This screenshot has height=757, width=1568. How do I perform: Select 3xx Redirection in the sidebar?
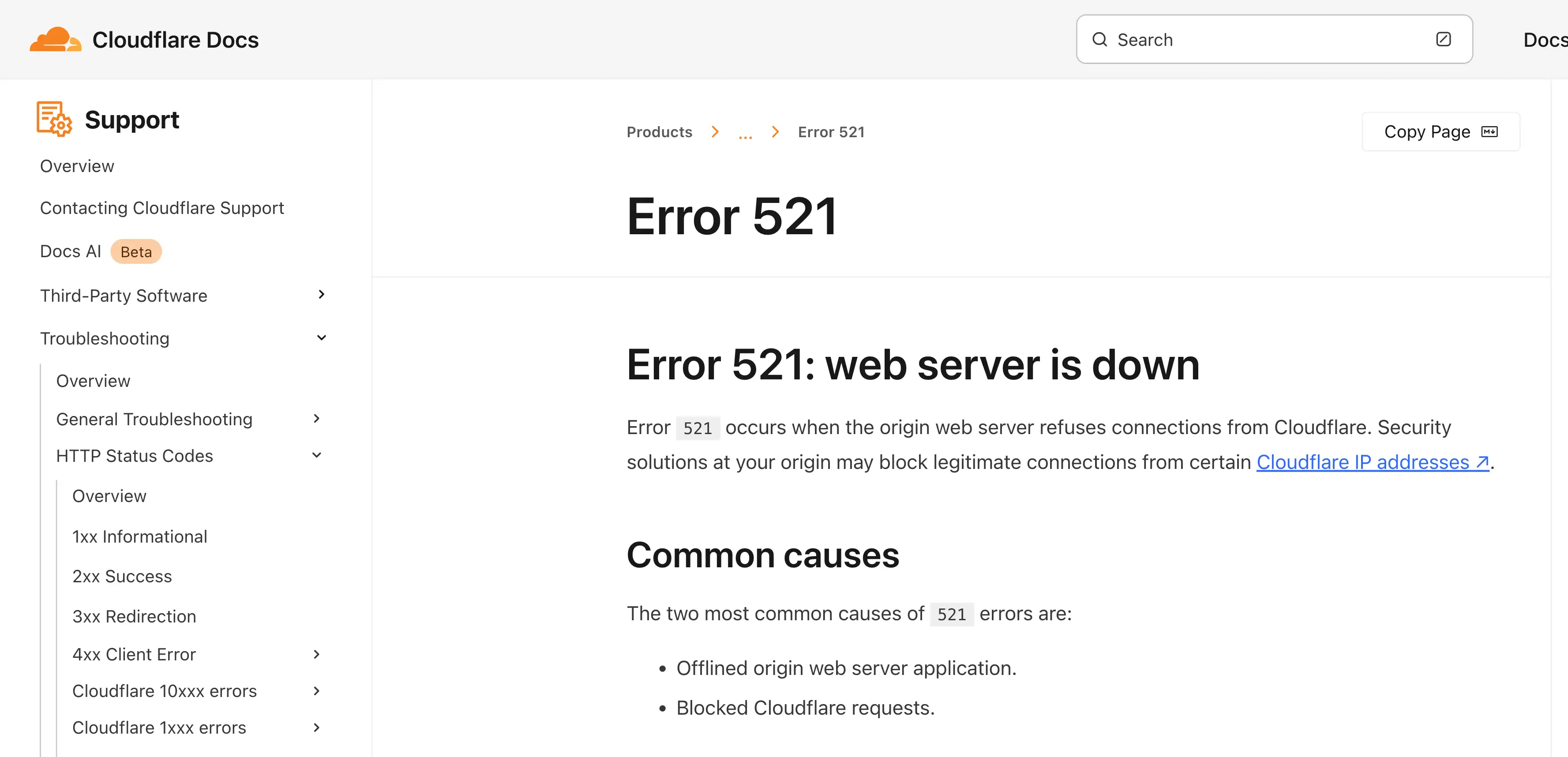(134, 616)
